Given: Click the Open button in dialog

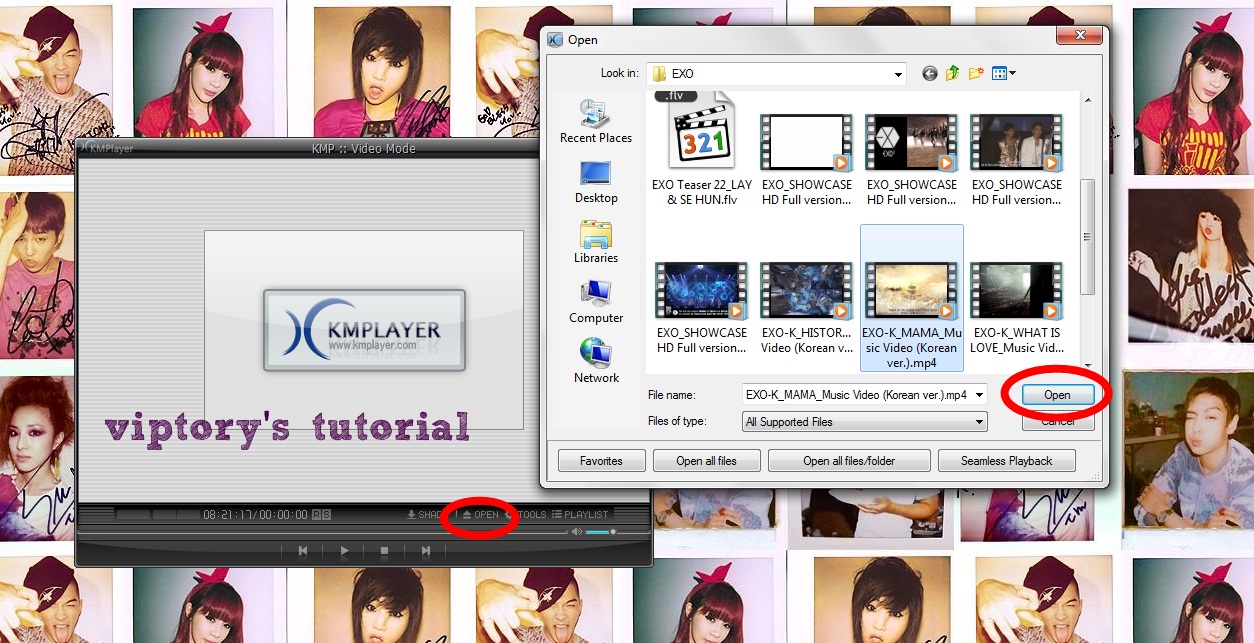Looking at the screenshot, I should pos(1057,395).
